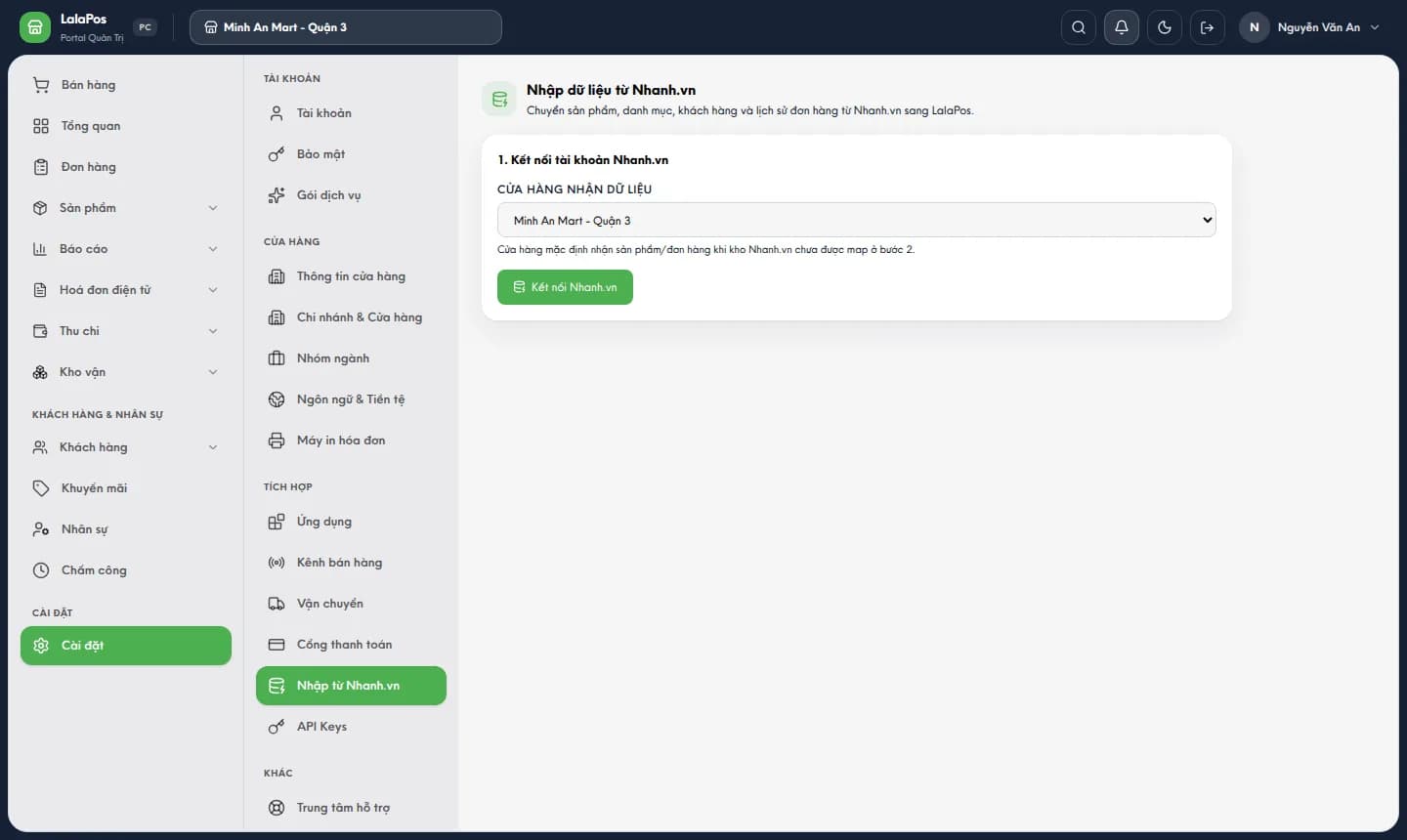The image size is (1407, 840).
Task: Click the Minh An Mart store selector
Action: point(346,27)
